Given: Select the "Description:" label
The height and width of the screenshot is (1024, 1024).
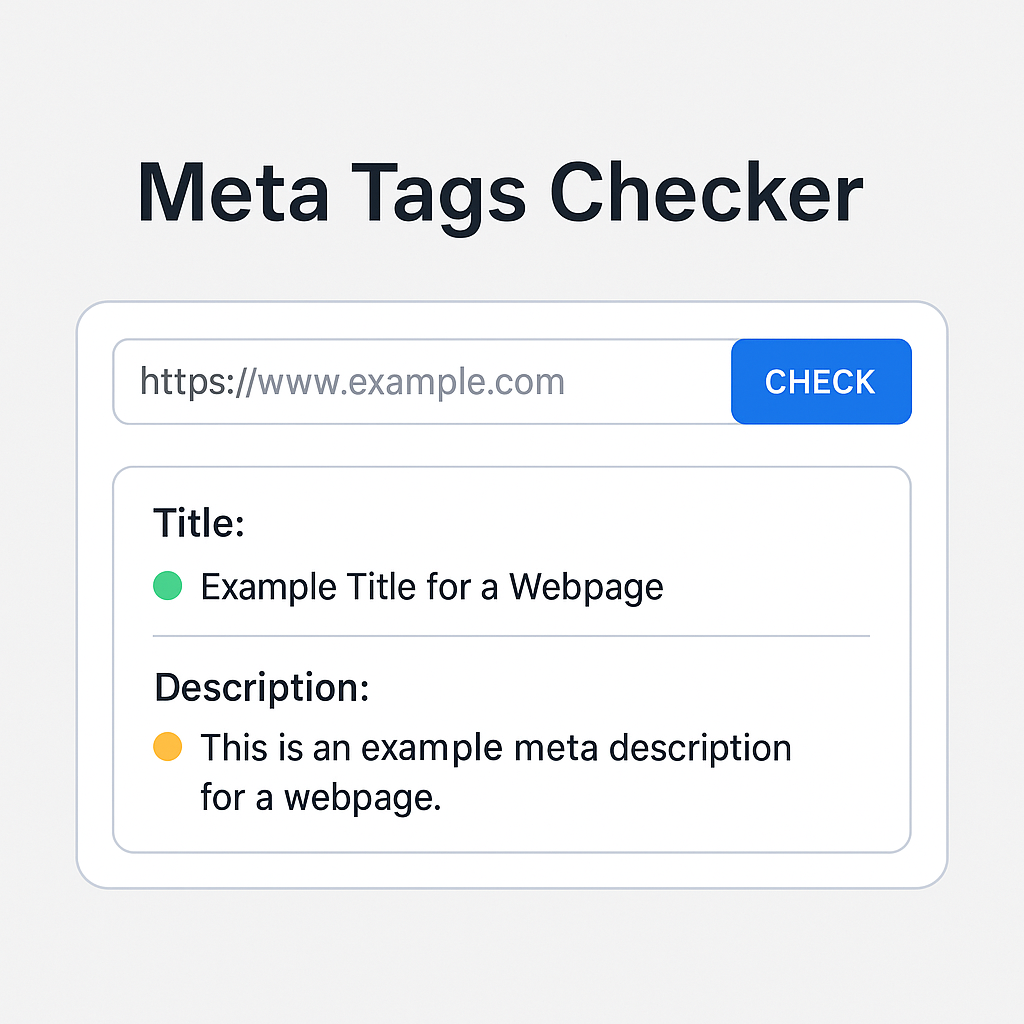Looking at the screenshot, I should pos(262,687).
